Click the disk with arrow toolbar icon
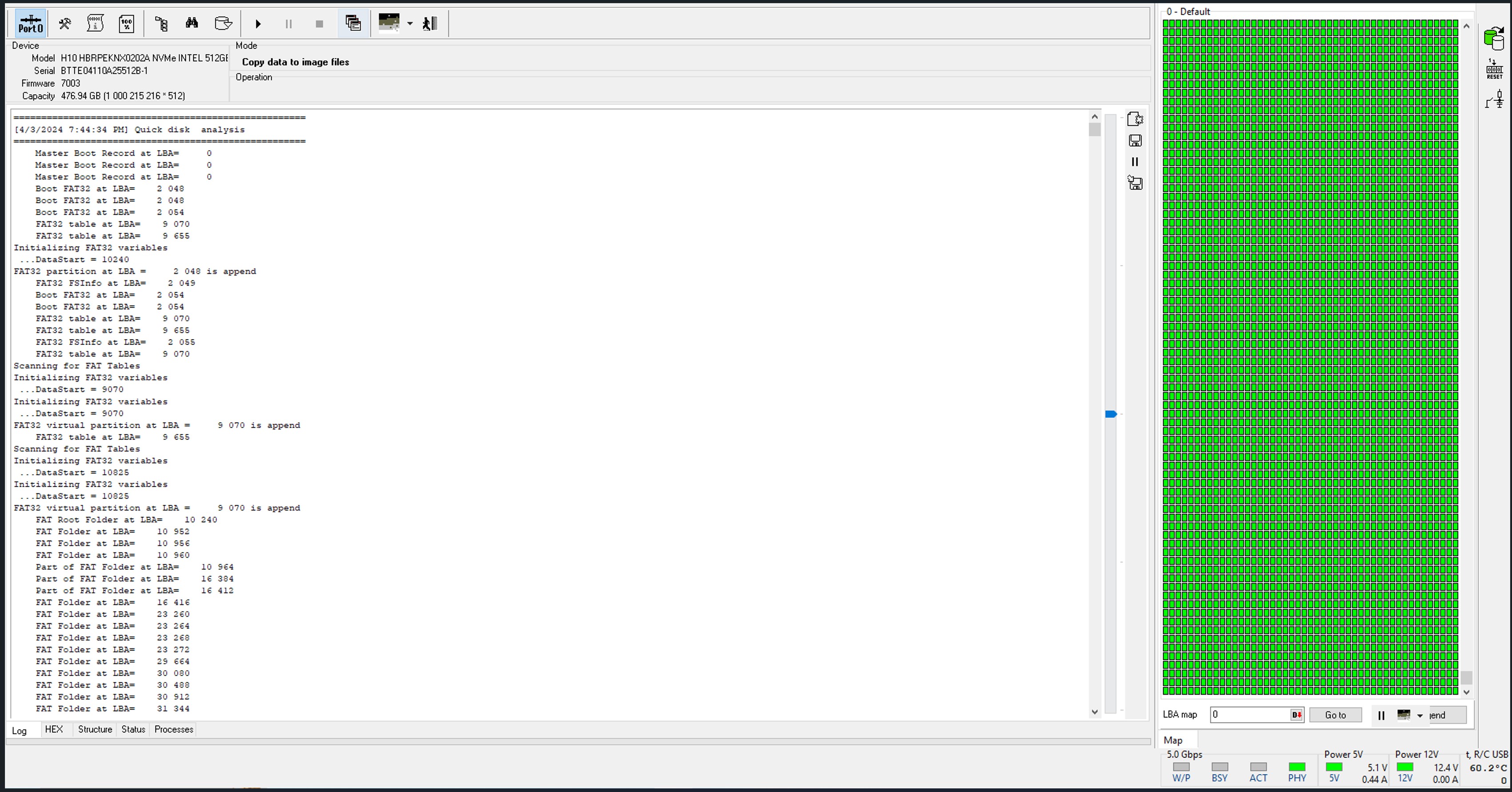Image resolution: width=1512 pixels, height=792 pixels. (224, 24)
